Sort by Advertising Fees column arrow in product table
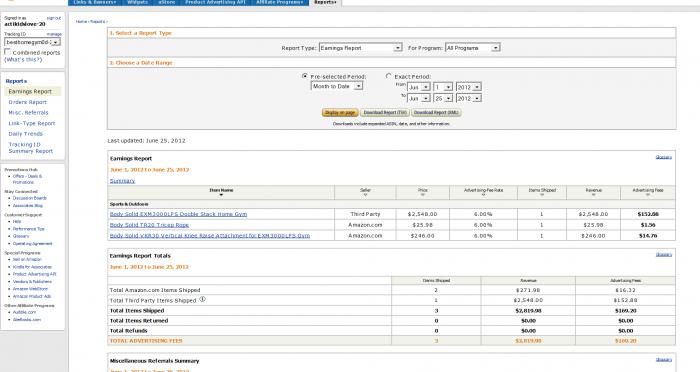 click(x=648, y=195)
